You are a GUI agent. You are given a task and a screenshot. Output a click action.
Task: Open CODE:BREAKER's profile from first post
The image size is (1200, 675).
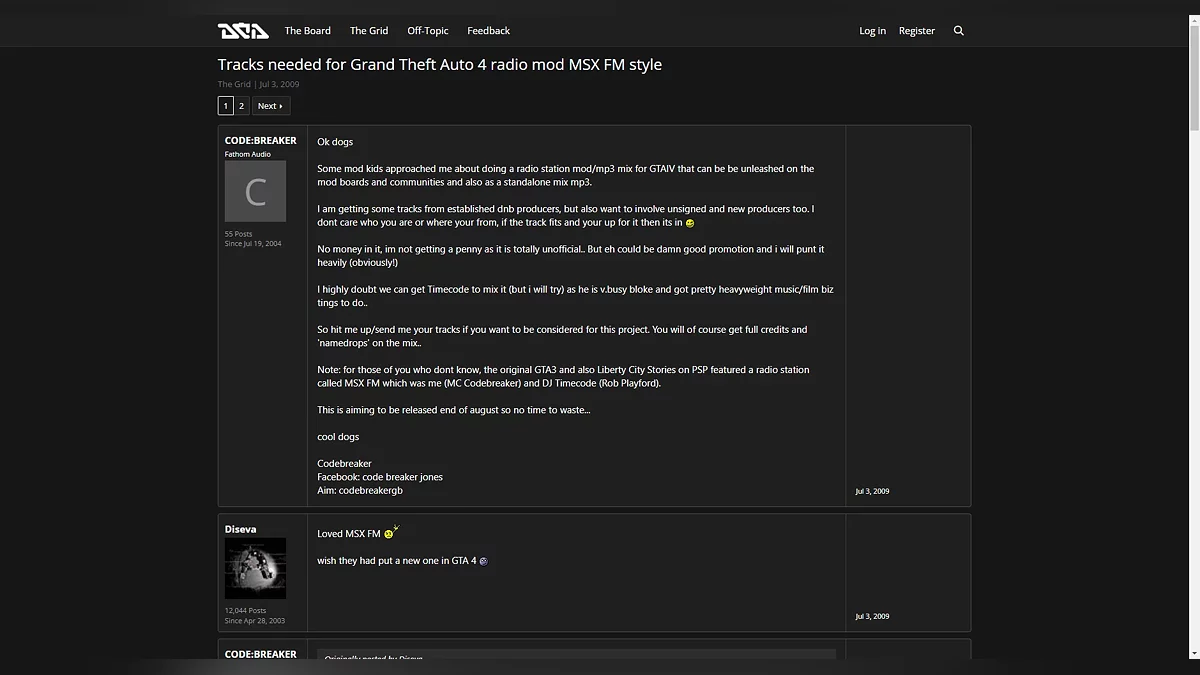260,141
